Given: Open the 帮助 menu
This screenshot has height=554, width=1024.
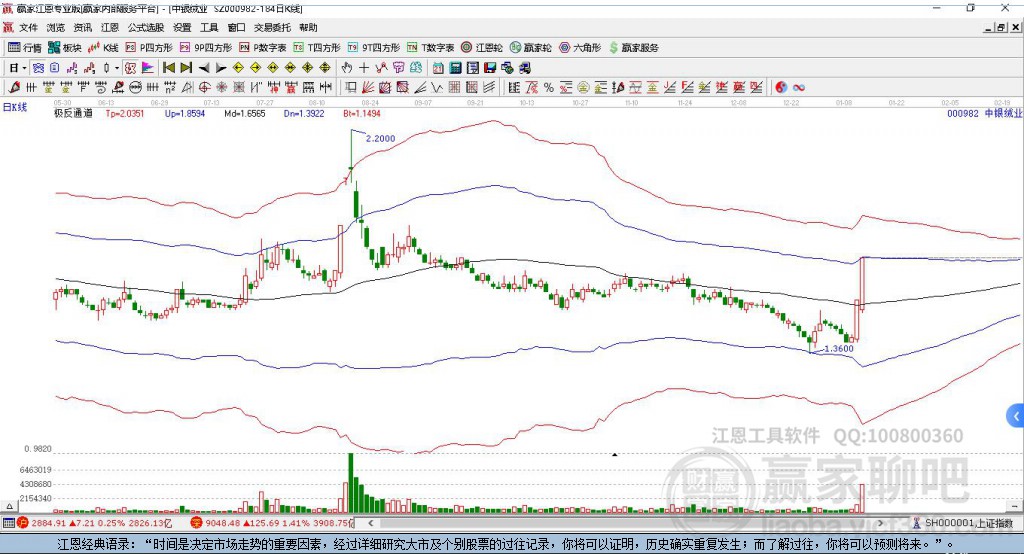Looking at the screenshot, I should (308, 27).
